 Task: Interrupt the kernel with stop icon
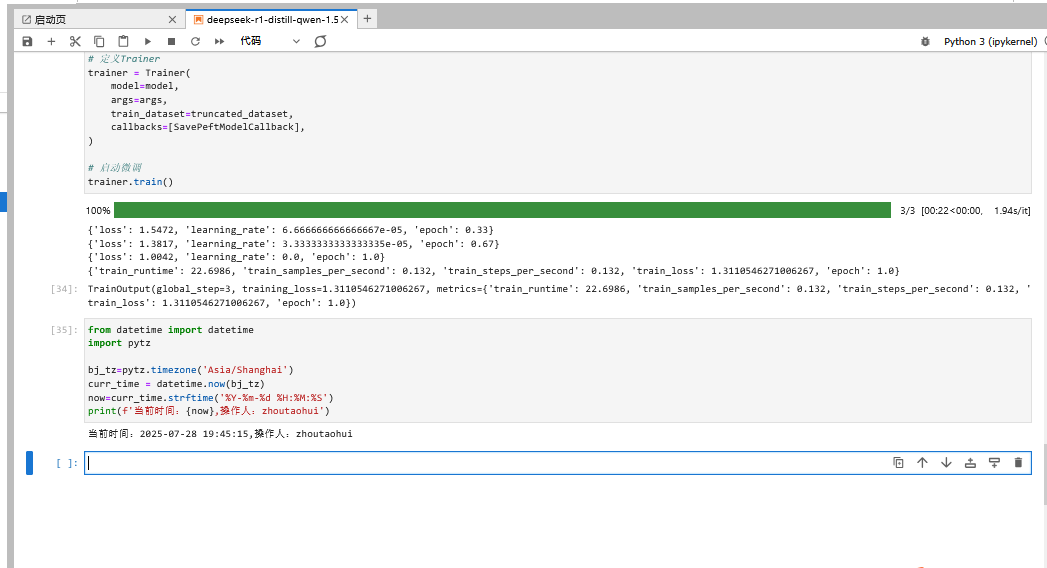pyautogui.click(x=171, y=41)
